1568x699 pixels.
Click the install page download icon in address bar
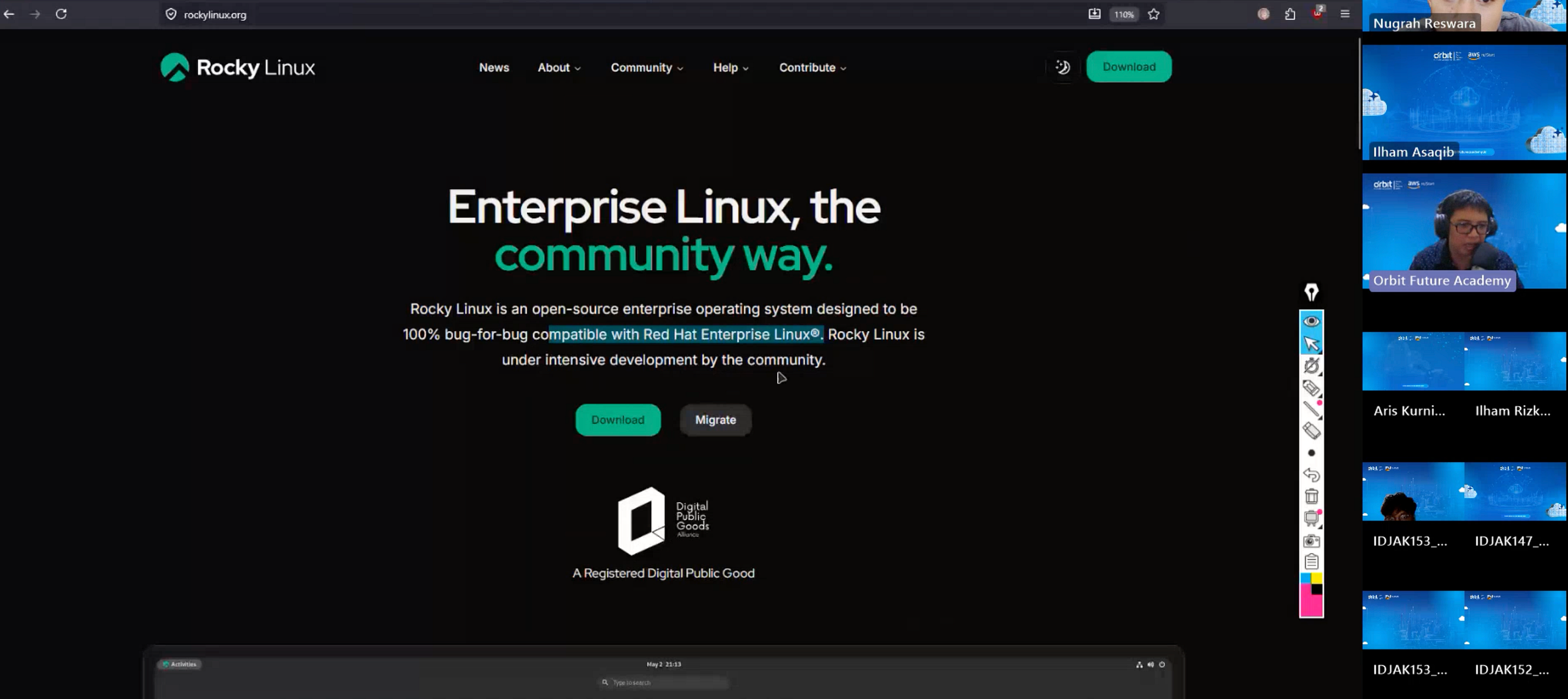[1094, 14]
